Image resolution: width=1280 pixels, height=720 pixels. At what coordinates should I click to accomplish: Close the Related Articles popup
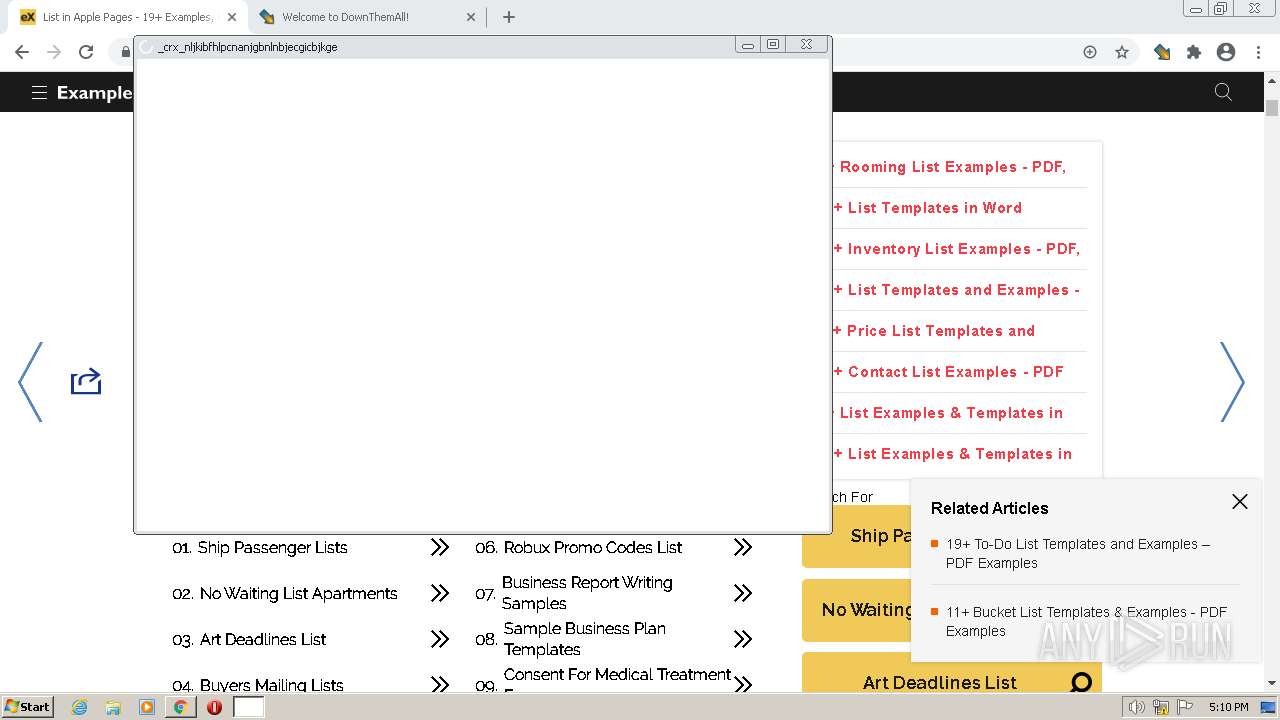click(1240, 502)
